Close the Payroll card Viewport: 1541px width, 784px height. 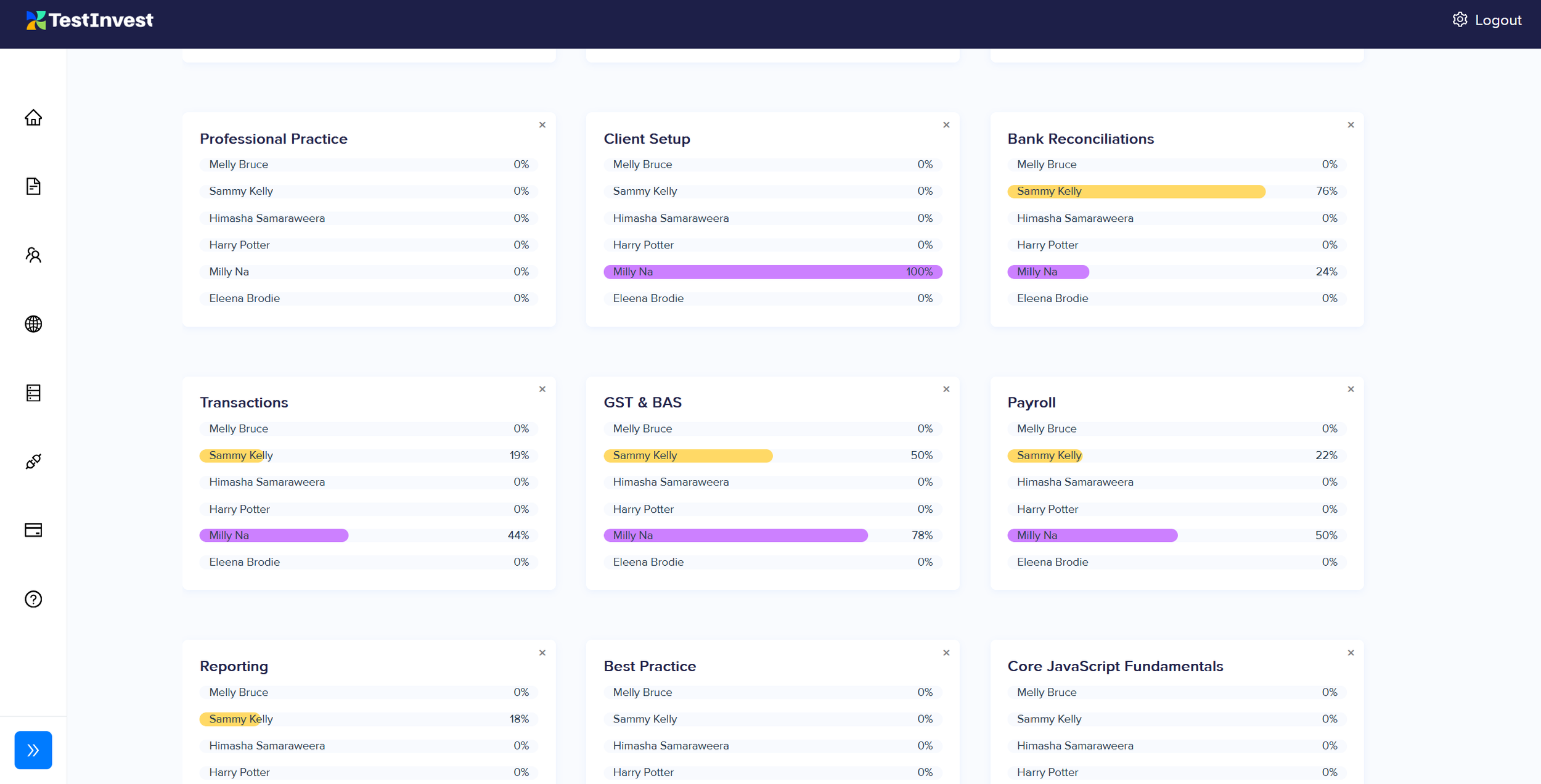[x=1351, y=389]
